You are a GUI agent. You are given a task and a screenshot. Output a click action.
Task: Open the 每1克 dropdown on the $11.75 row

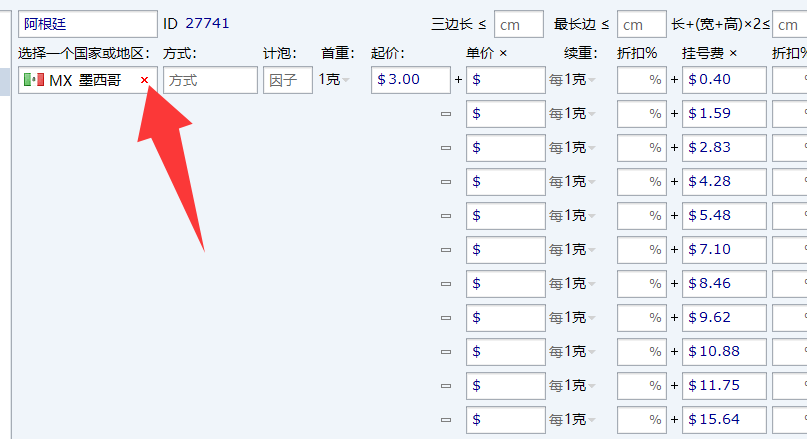point(572,386)
